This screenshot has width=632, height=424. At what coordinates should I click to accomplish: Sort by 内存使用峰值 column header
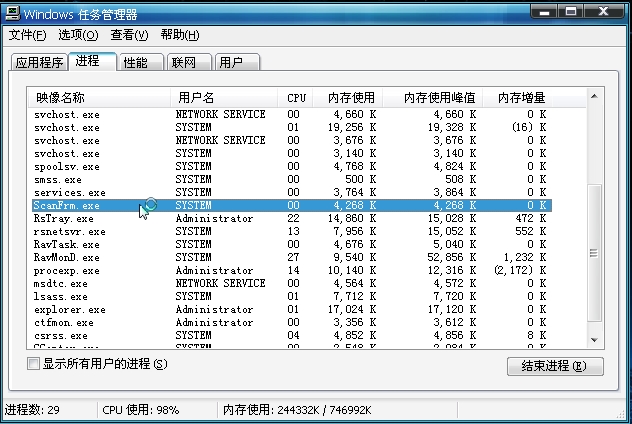click(432, 98)
